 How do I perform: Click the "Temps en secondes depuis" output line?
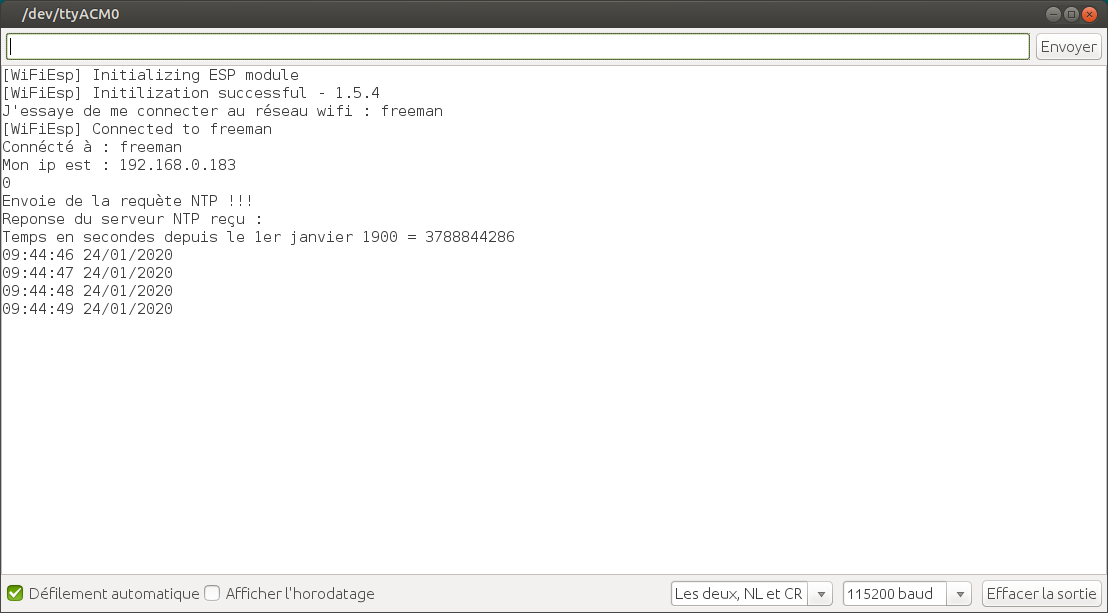coord(258,237)
